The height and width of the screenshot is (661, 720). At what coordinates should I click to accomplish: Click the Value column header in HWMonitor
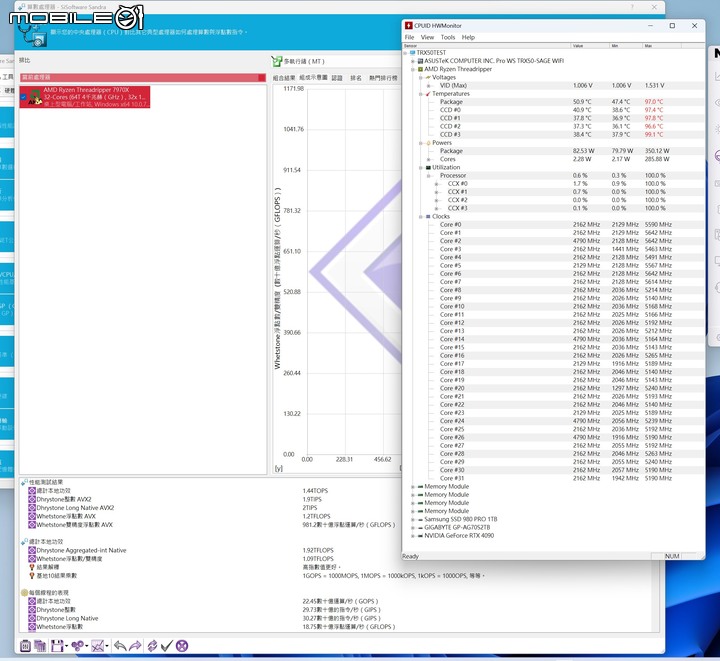coord(591,46)
